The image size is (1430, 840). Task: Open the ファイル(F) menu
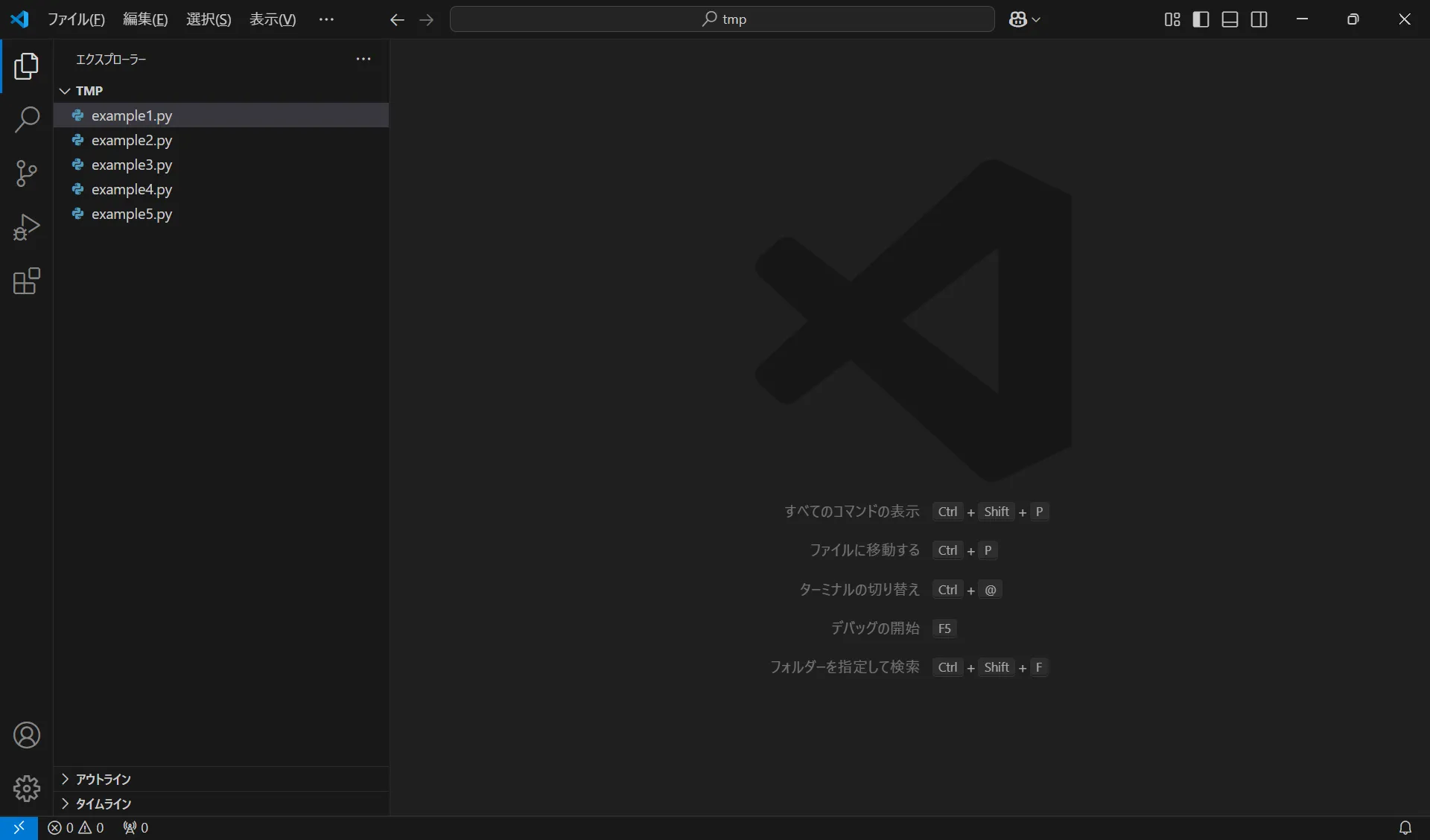76,19
